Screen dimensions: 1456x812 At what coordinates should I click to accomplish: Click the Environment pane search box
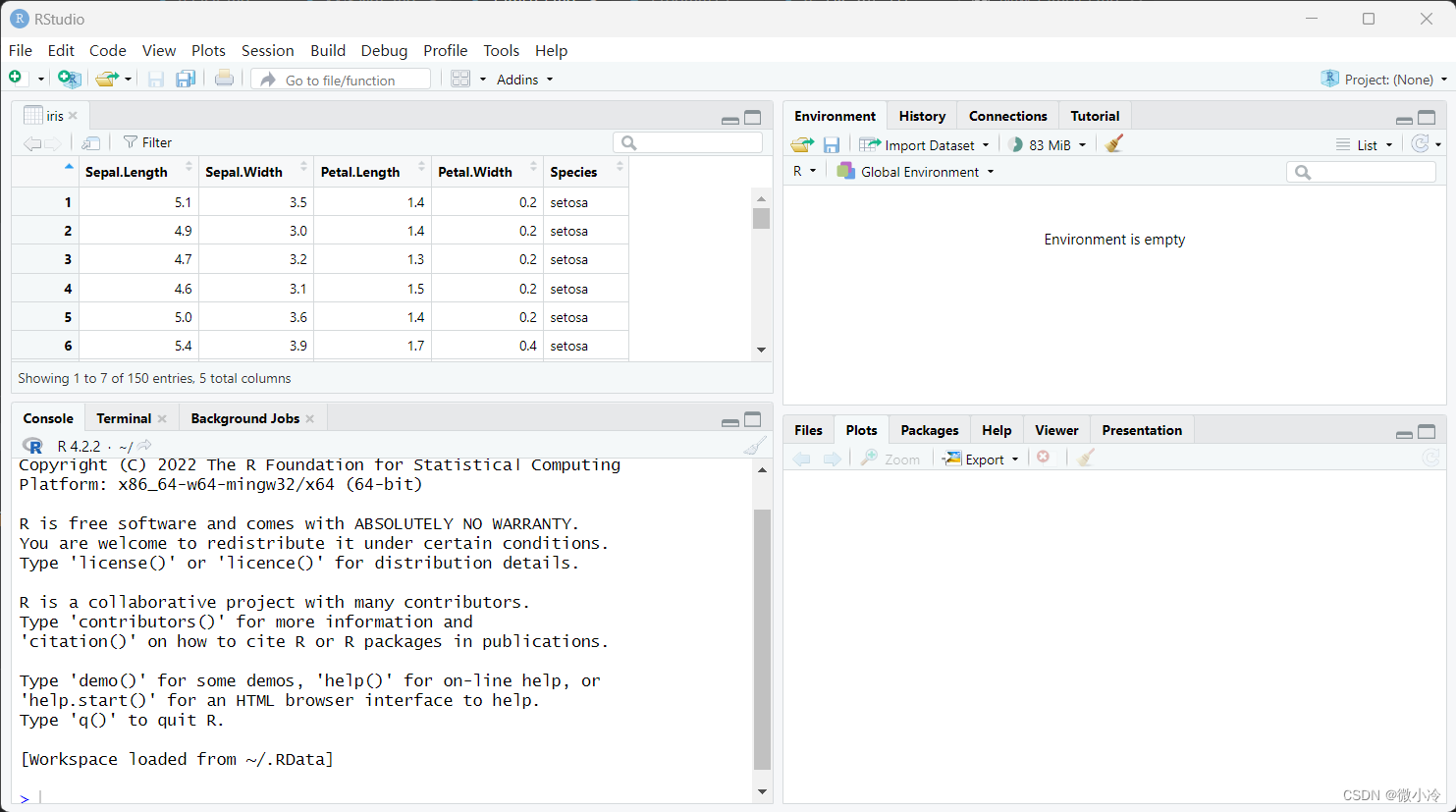tap(1361, 172)
